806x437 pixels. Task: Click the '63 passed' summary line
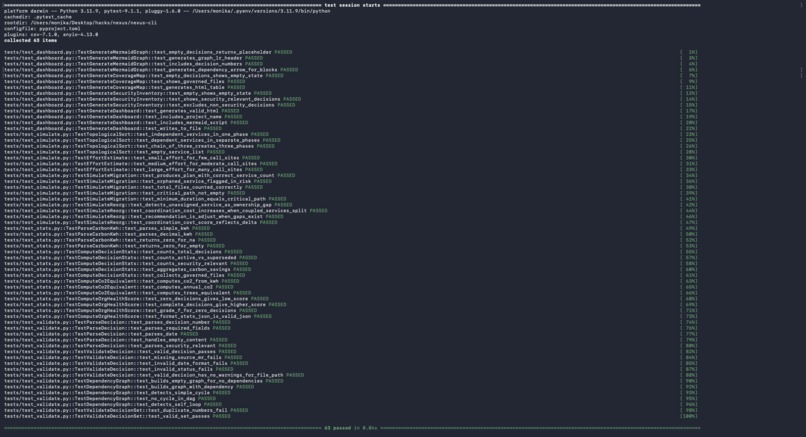point(352,428)
